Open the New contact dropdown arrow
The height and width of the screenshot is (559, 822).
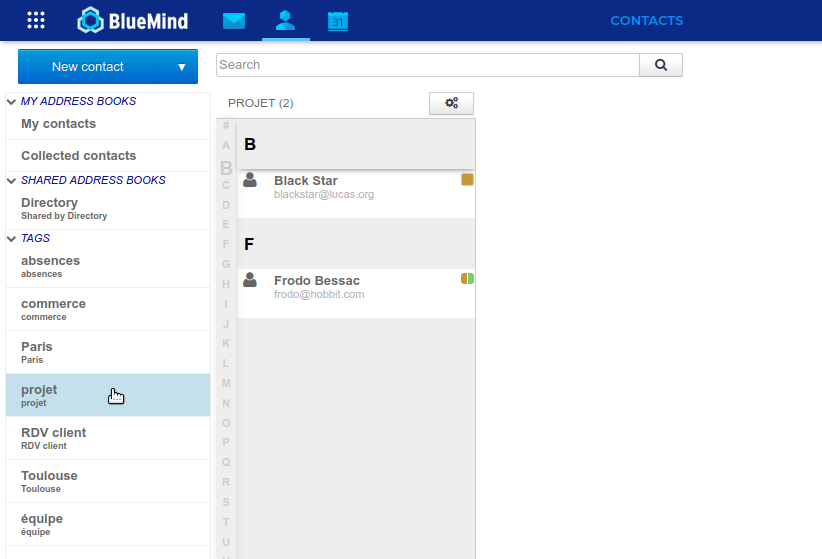(x=182, y=67)
